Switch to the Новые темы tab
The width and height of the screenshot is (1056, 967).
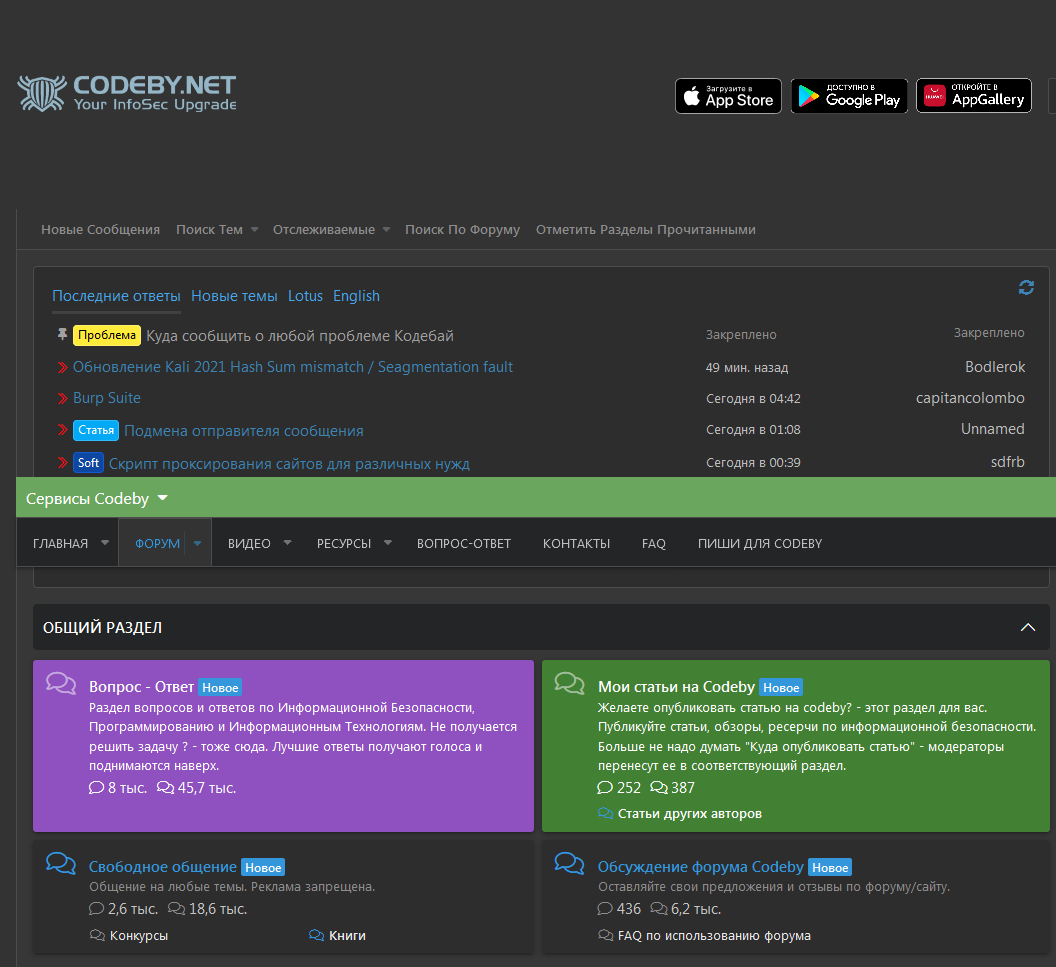[234, 296]
